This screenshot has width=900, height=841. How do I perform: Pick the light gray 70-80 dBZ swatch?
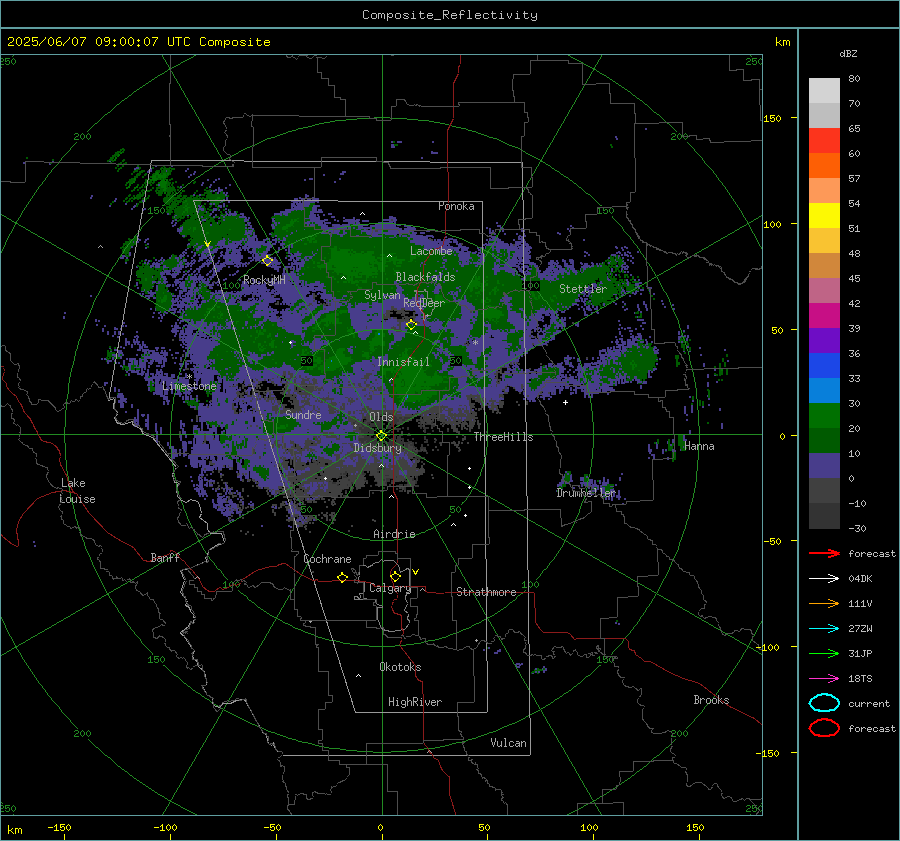[824, 91]
